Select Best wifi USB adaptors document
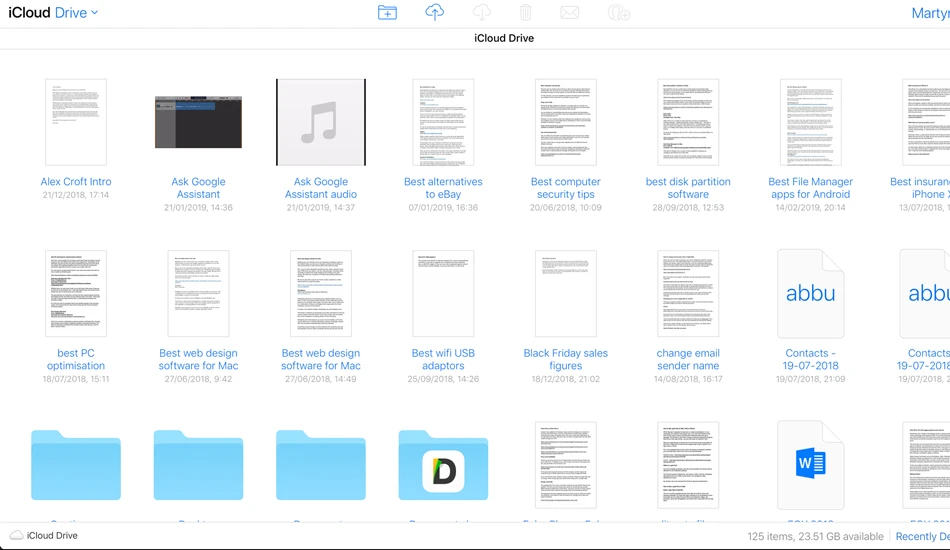The height and width of the screenshot is (550, 950). coord(443,294)
